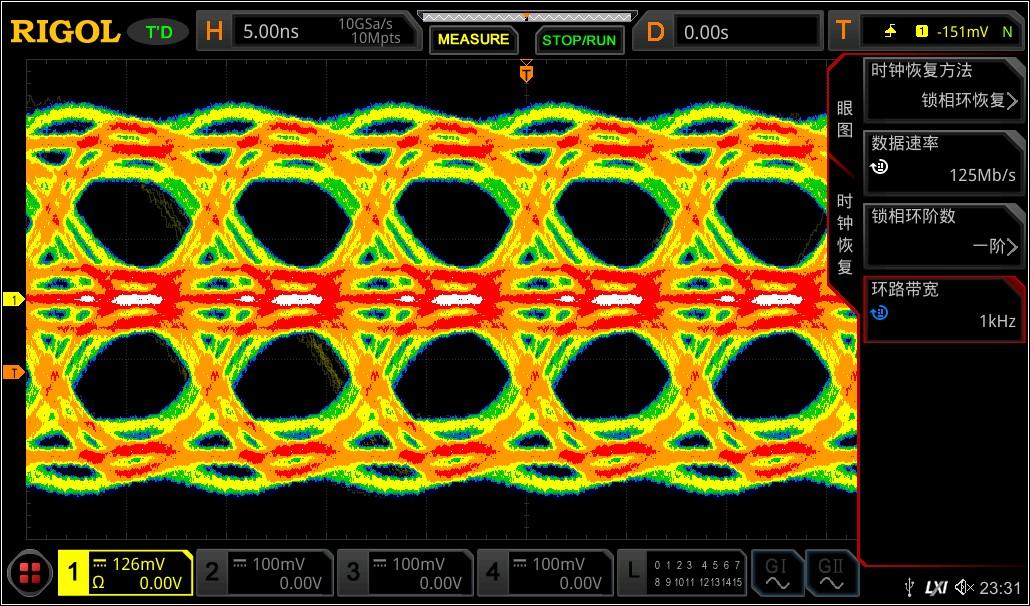This screenshot has width=1030, height=606.
Task: Click the trigger edge slope icon
Action: click(x=891, y=31)
